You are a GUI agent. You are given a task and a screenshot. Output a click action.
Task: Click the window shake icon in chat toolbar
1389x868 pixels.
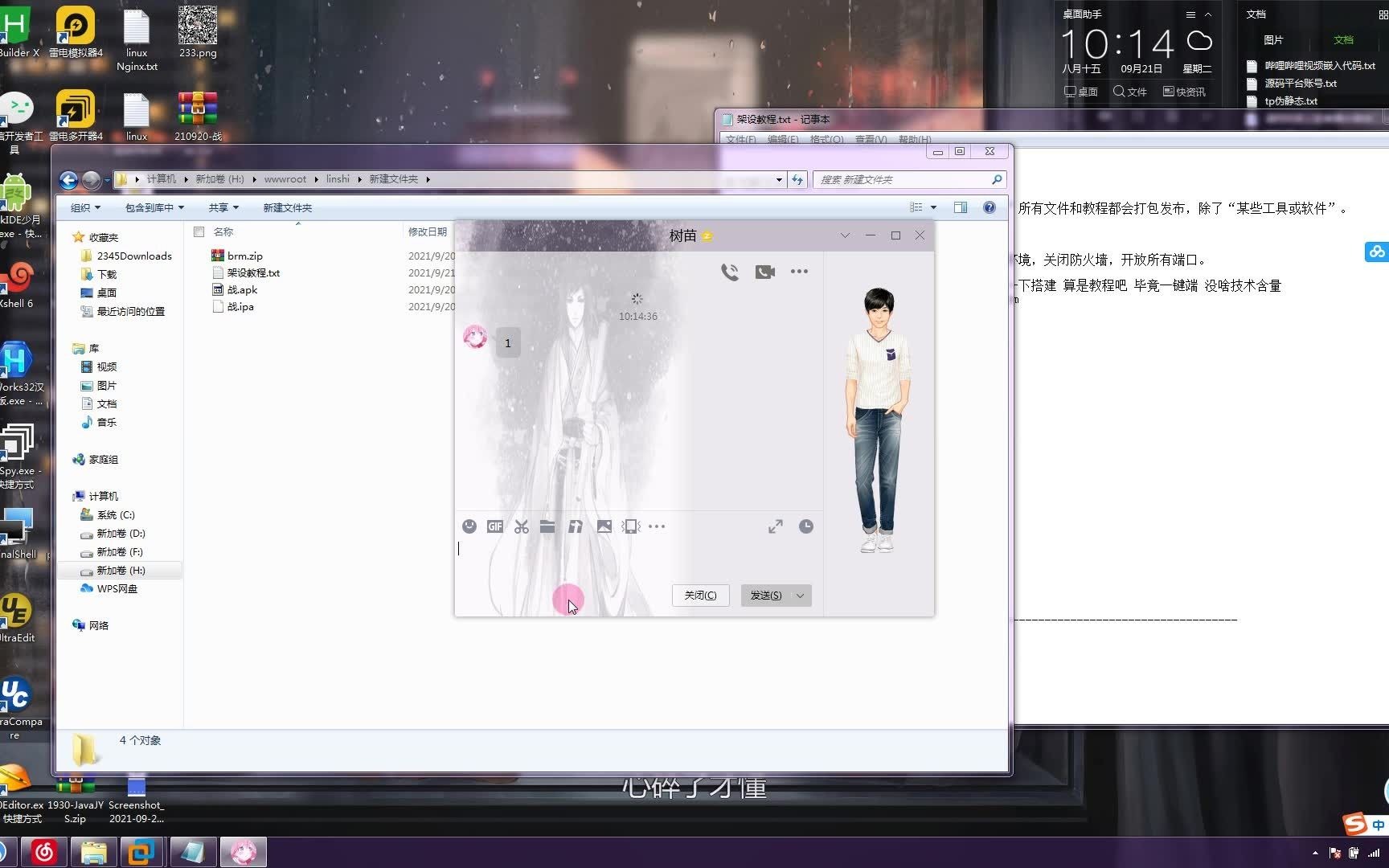pos(631,526)
